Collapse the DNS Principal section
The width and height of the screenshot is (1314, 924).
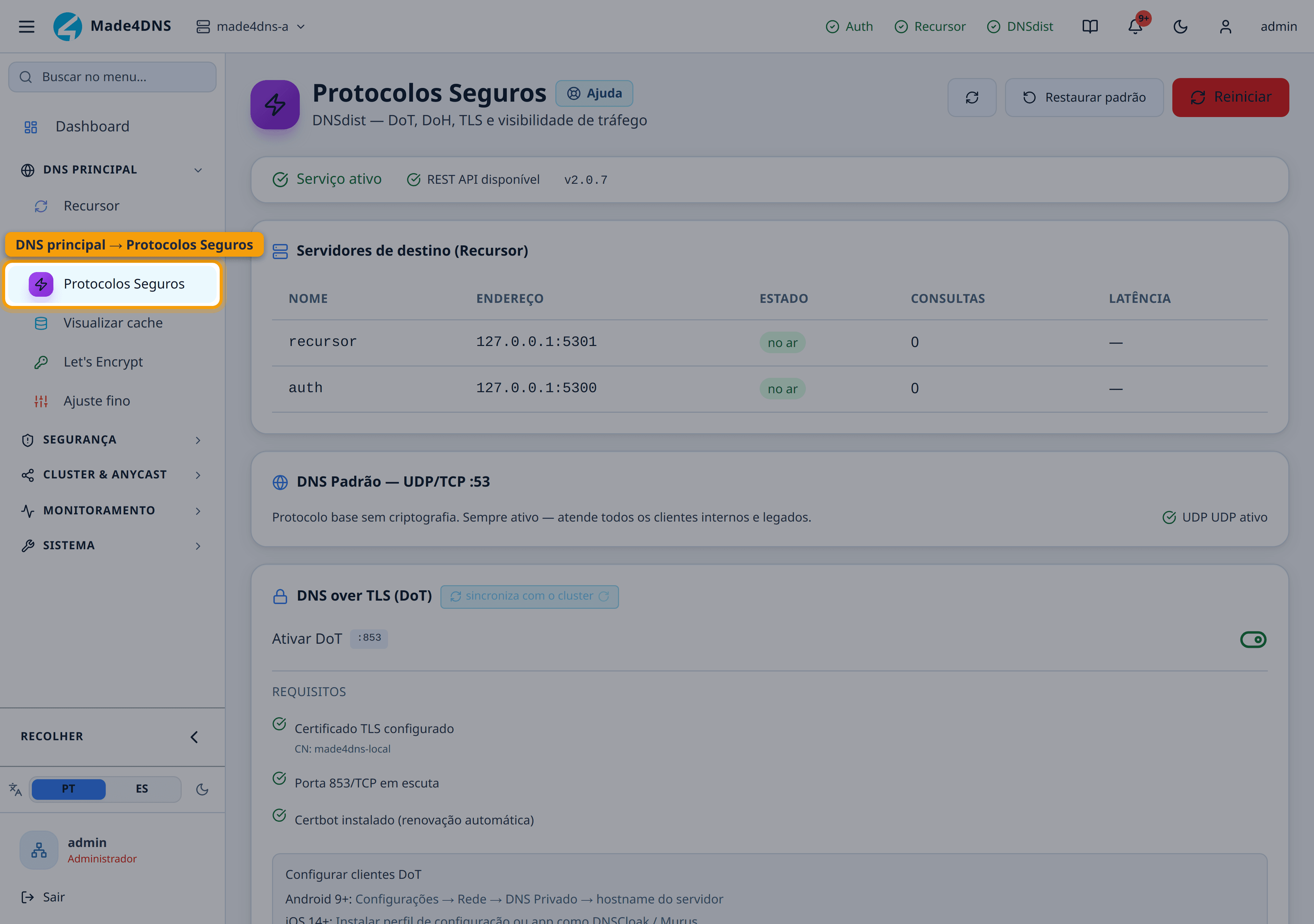click(112, 170)
